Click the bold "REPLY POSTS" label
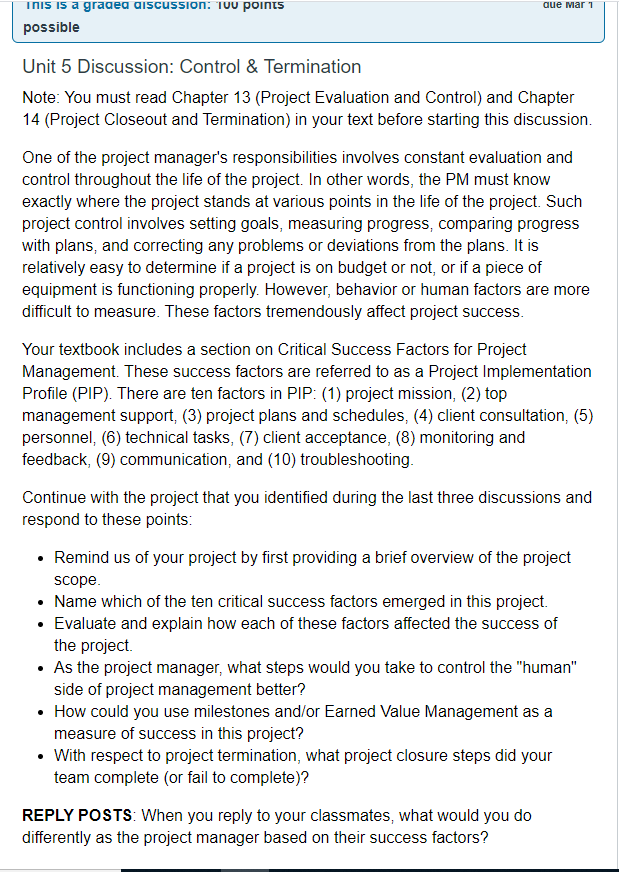This screenshot has height=872, width=619. pyautogui.click(x=77, y=815)
